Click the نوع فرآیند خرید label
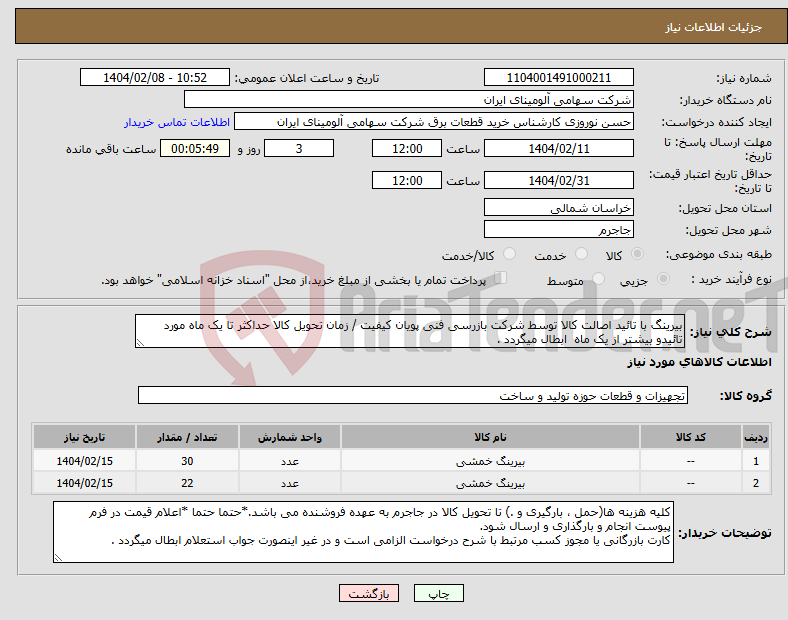 click(x=731, y=279)
